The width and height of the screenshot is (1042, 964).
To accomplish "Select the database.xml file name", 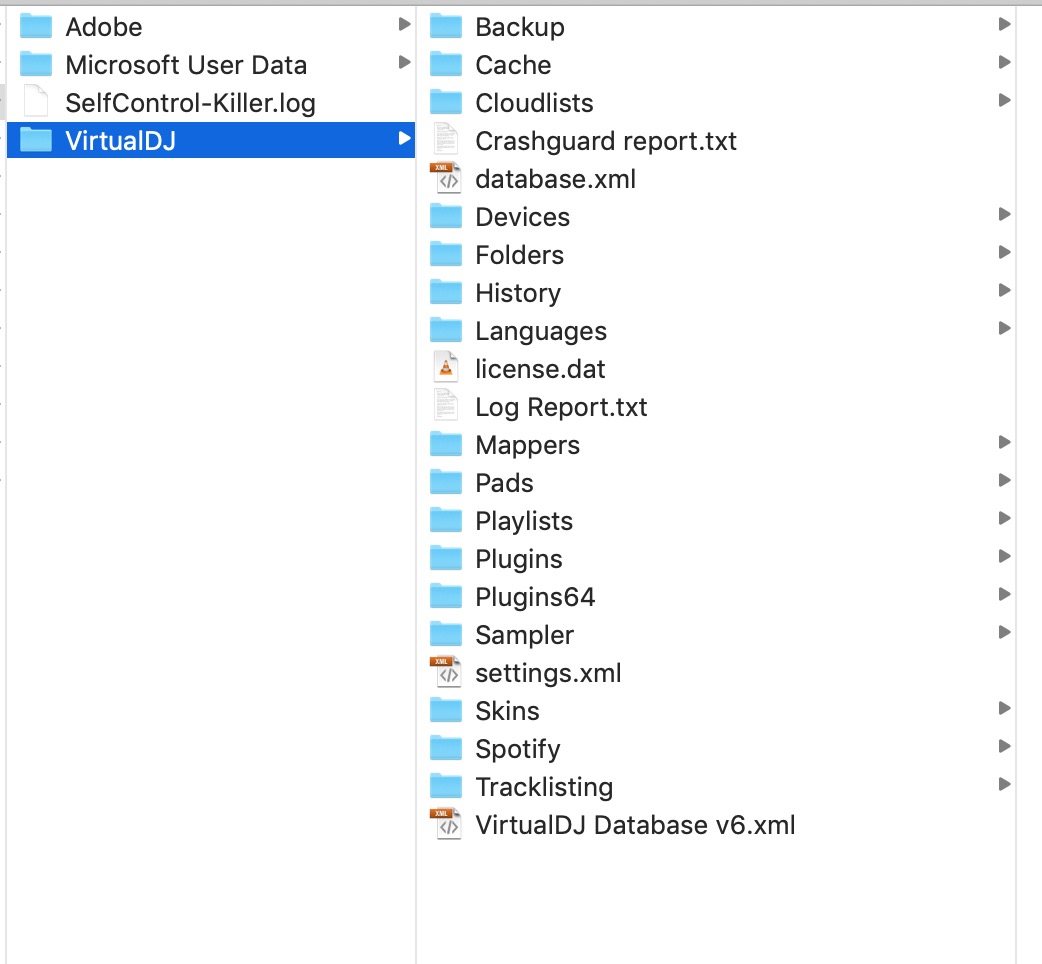I will (556, 179).
